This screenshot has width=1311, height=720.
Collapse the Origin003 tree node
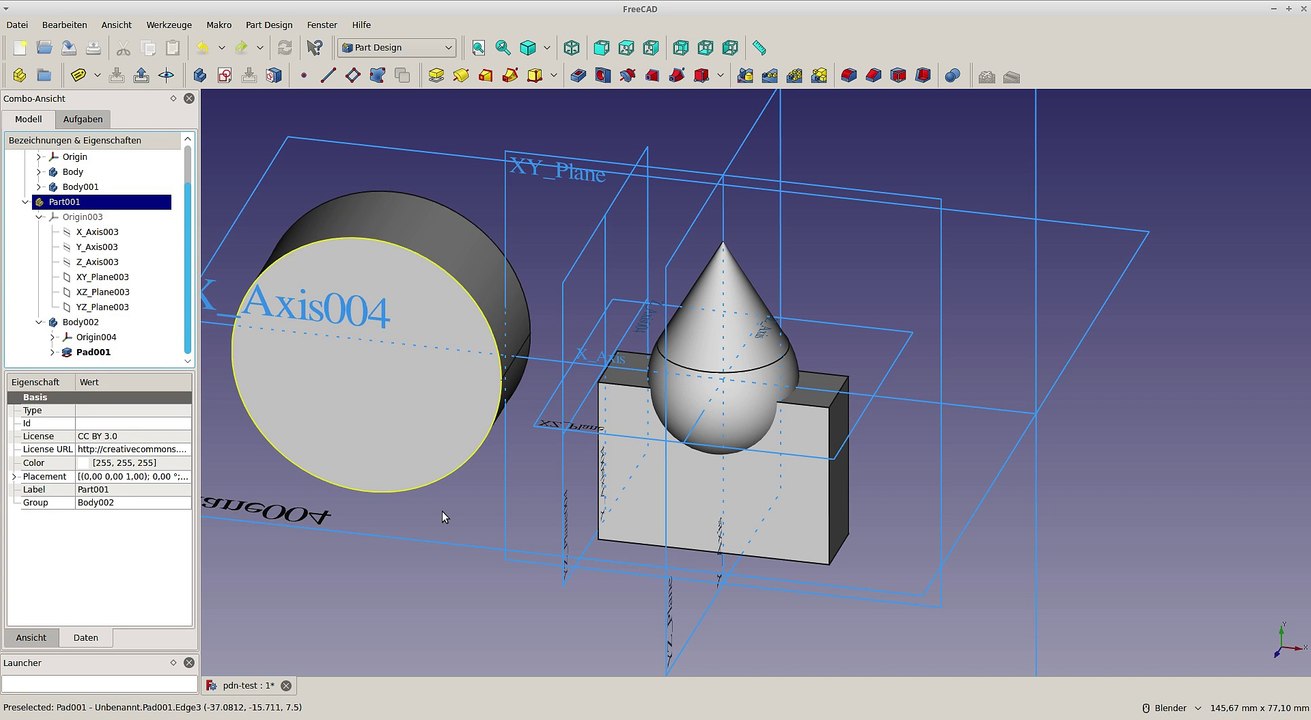39,217
